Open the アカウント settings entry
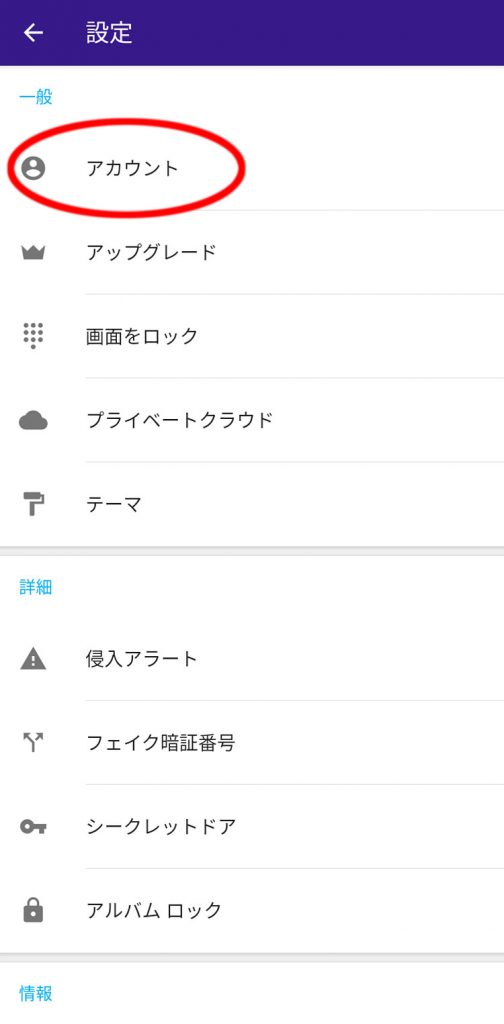 pos(252,168)
